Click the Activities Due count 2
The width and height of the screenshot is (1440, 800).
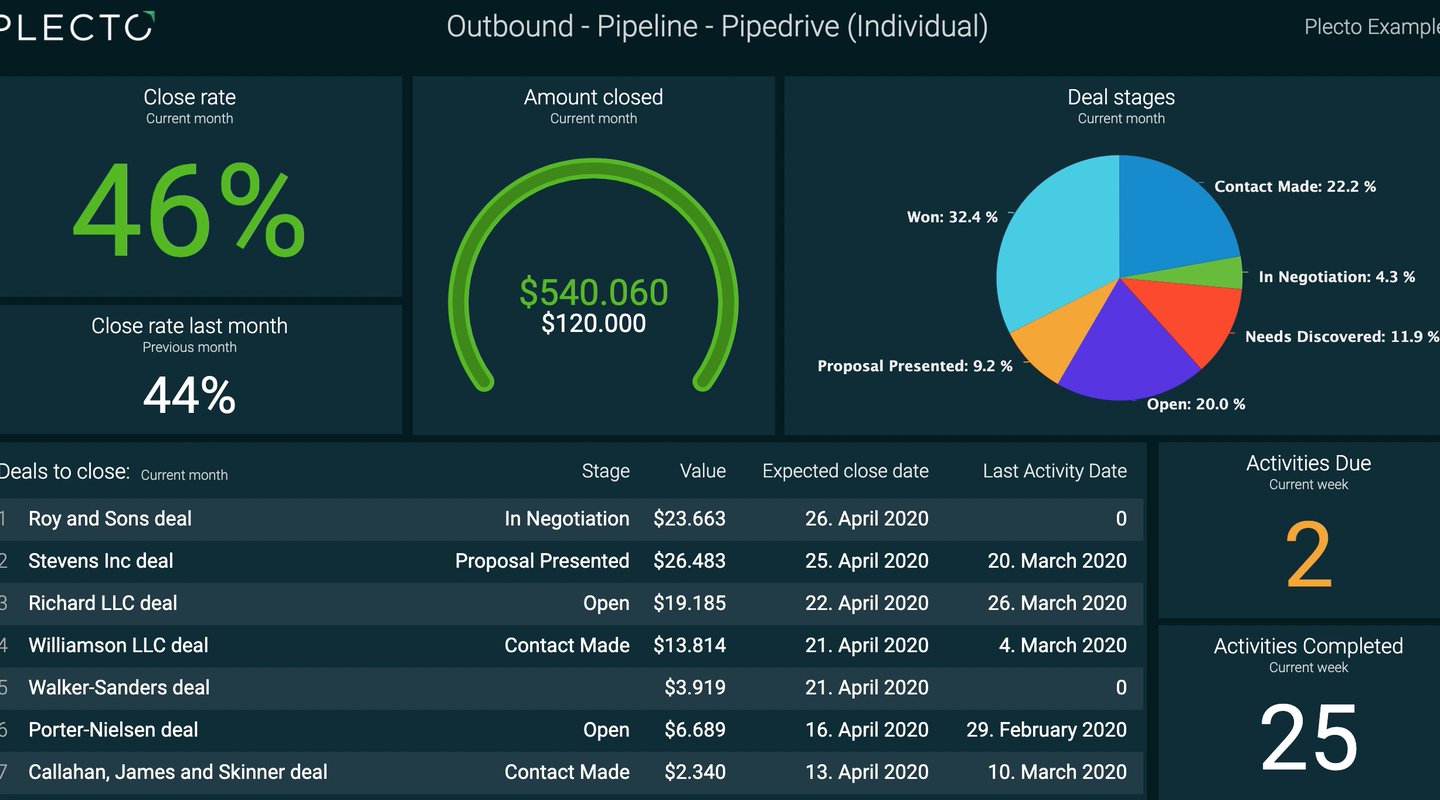(x=1309, y=556)
